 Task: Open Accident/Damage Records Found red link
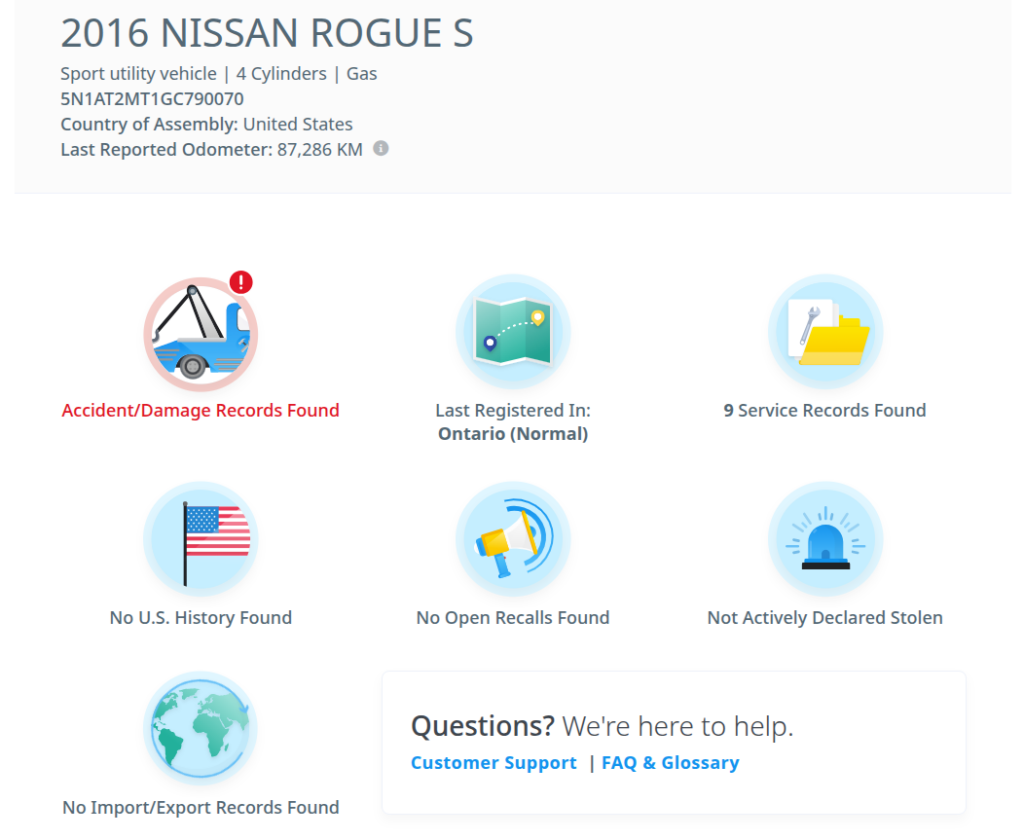201,410
